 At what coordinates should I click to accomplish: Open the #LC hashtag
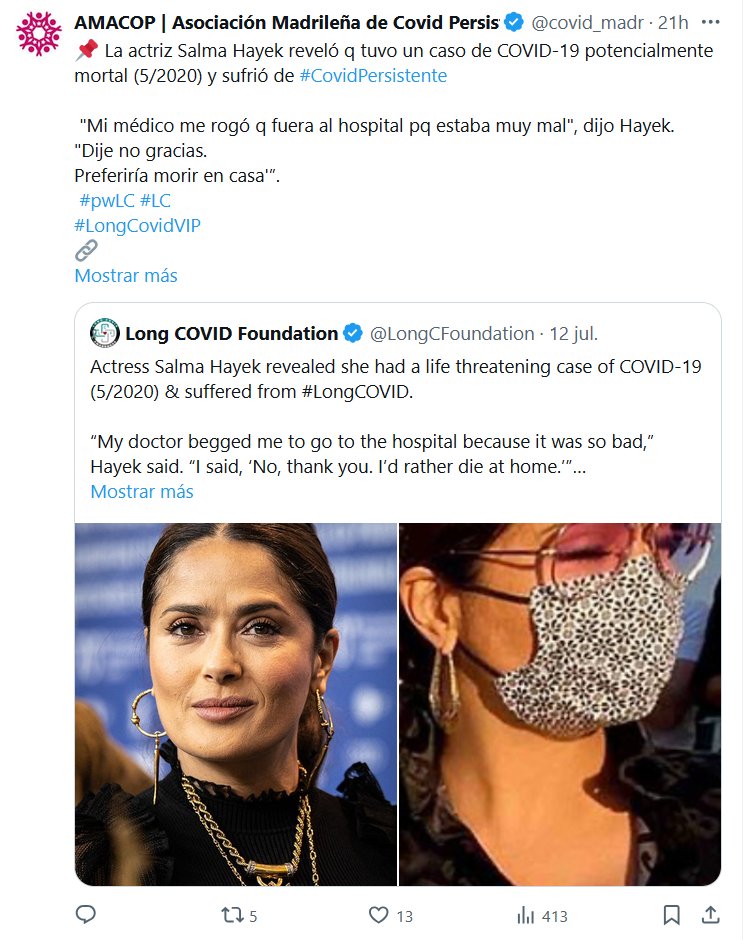click(x=155, y=201)
